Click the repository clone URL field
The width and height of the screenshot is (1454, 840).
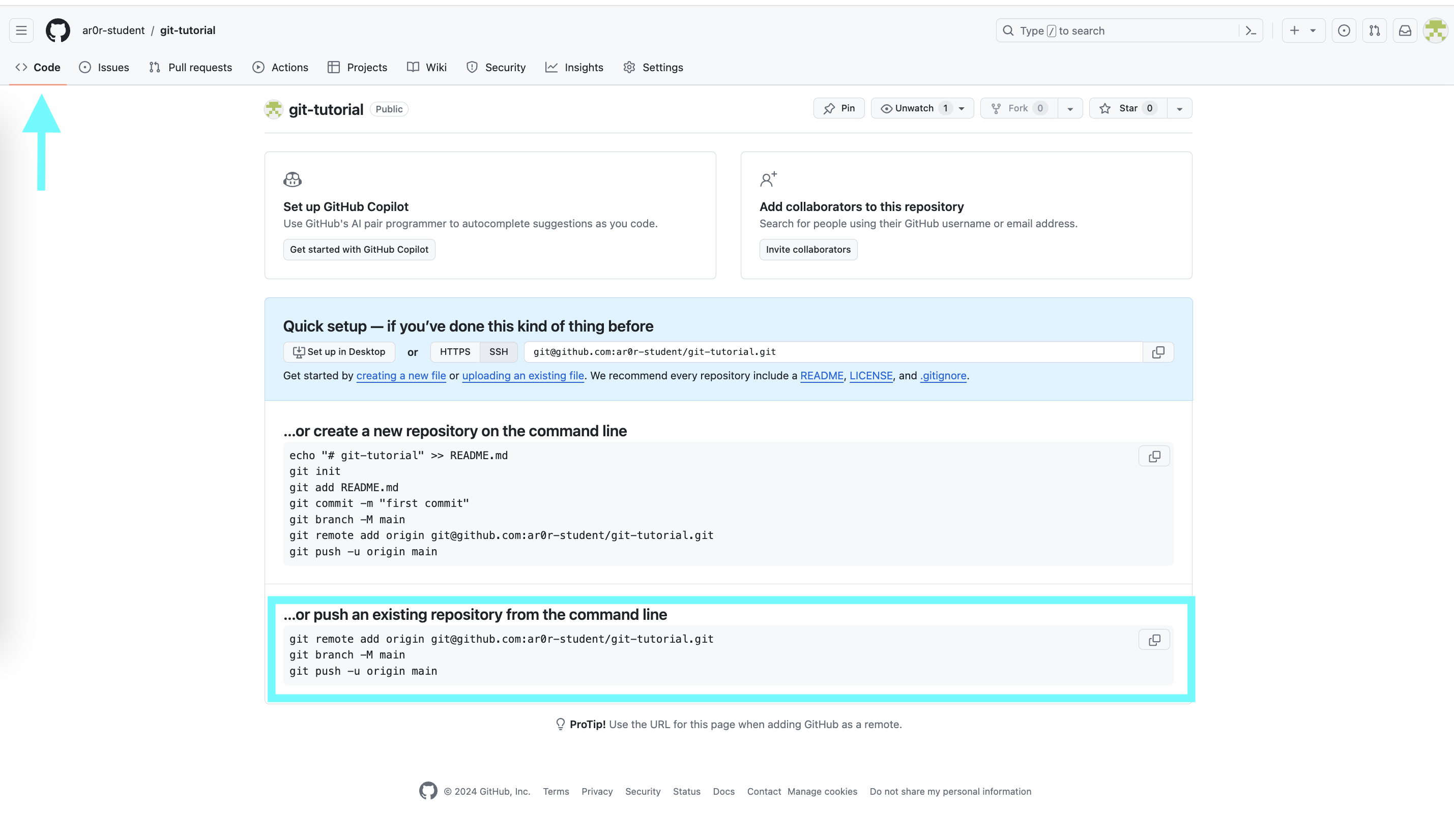click(833, 352)
